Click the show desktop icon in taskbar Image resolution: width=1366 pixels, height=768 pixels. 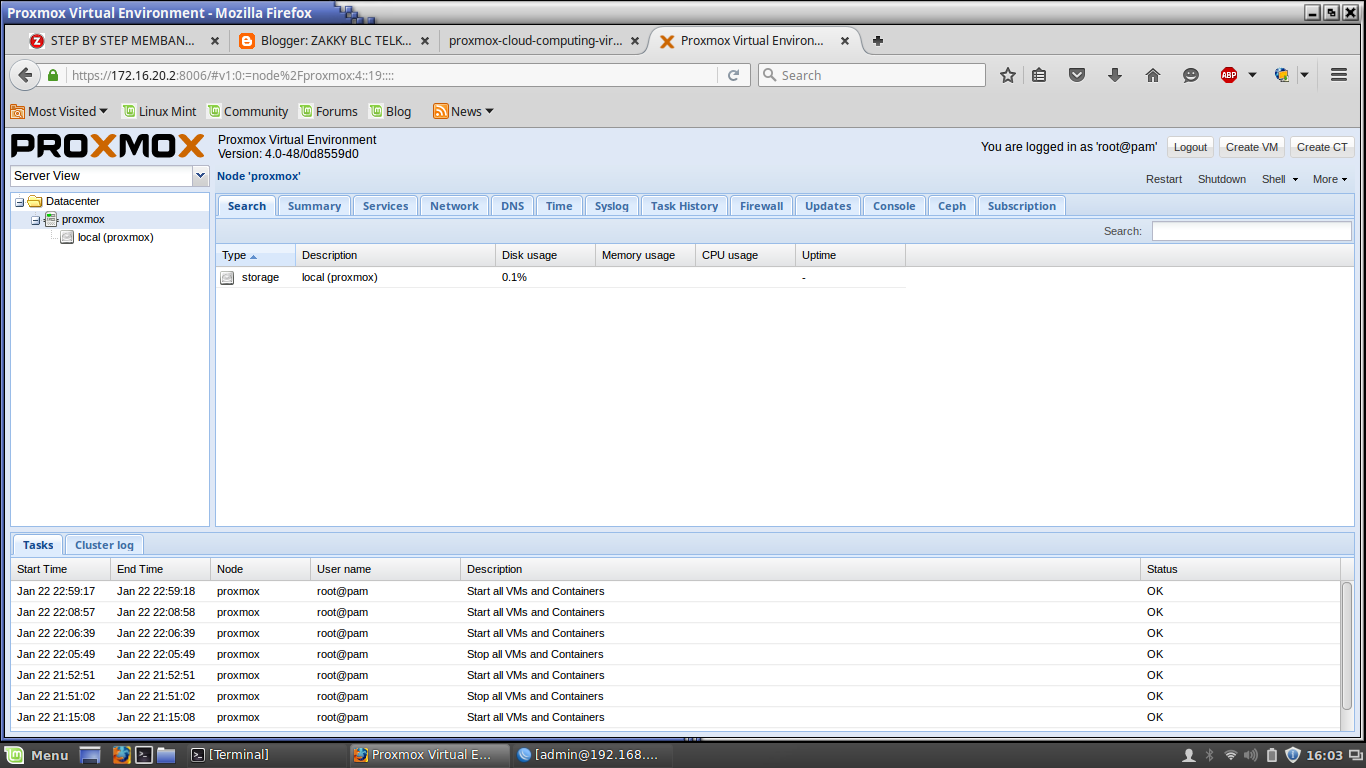90,755
